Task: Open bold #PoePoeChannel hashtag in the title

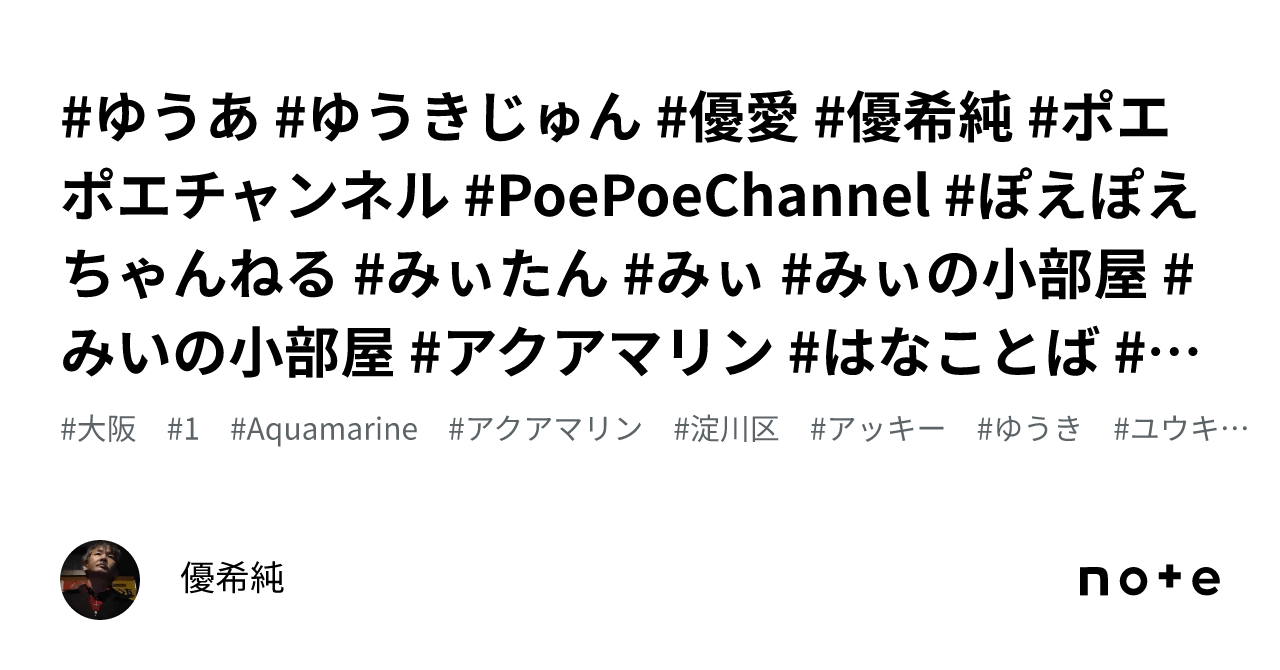Action: coord(698,198)
